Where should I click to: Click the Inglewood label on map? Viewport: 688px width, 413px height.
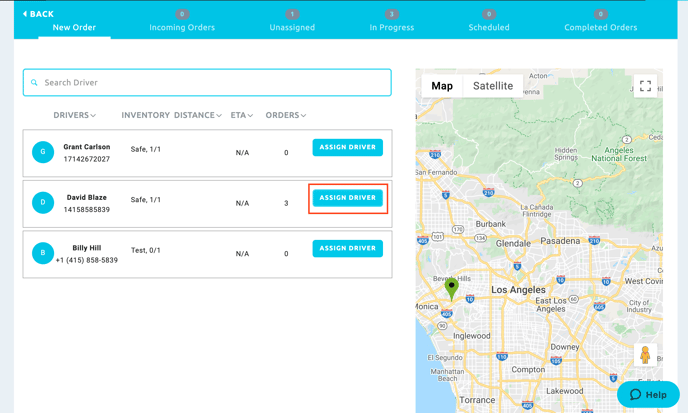tap(472, 336)
